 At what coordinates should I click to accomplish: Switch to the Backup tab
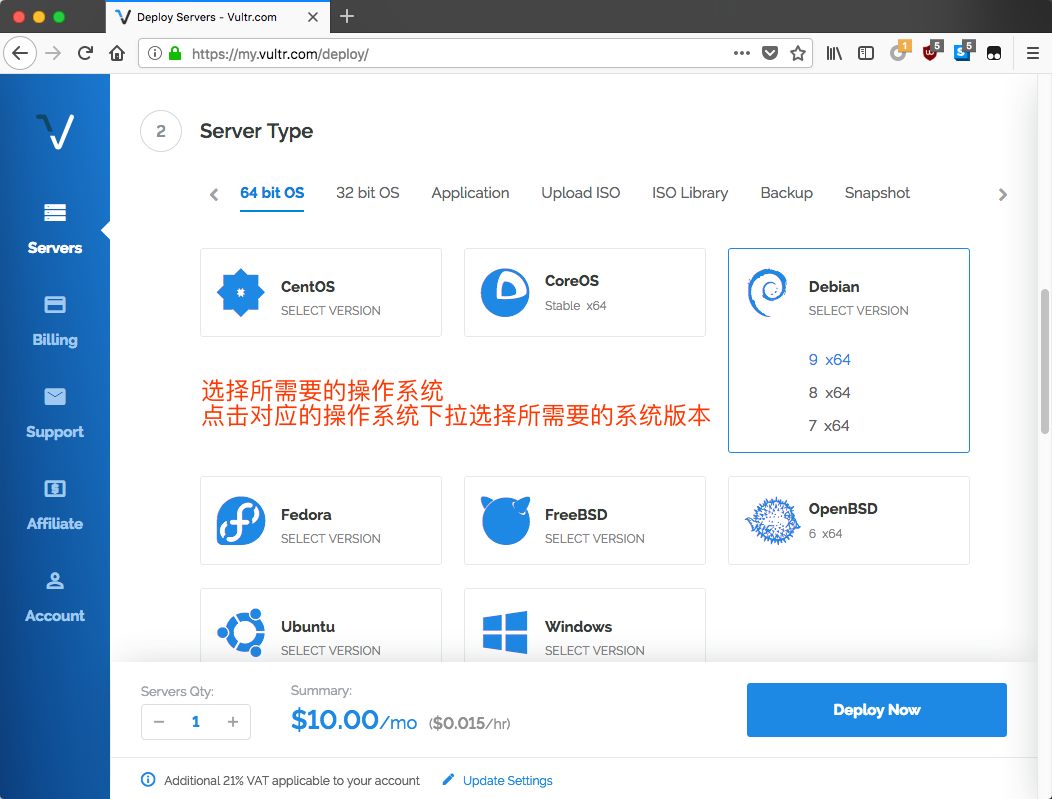pyautogui.click(x=786, y=193)
